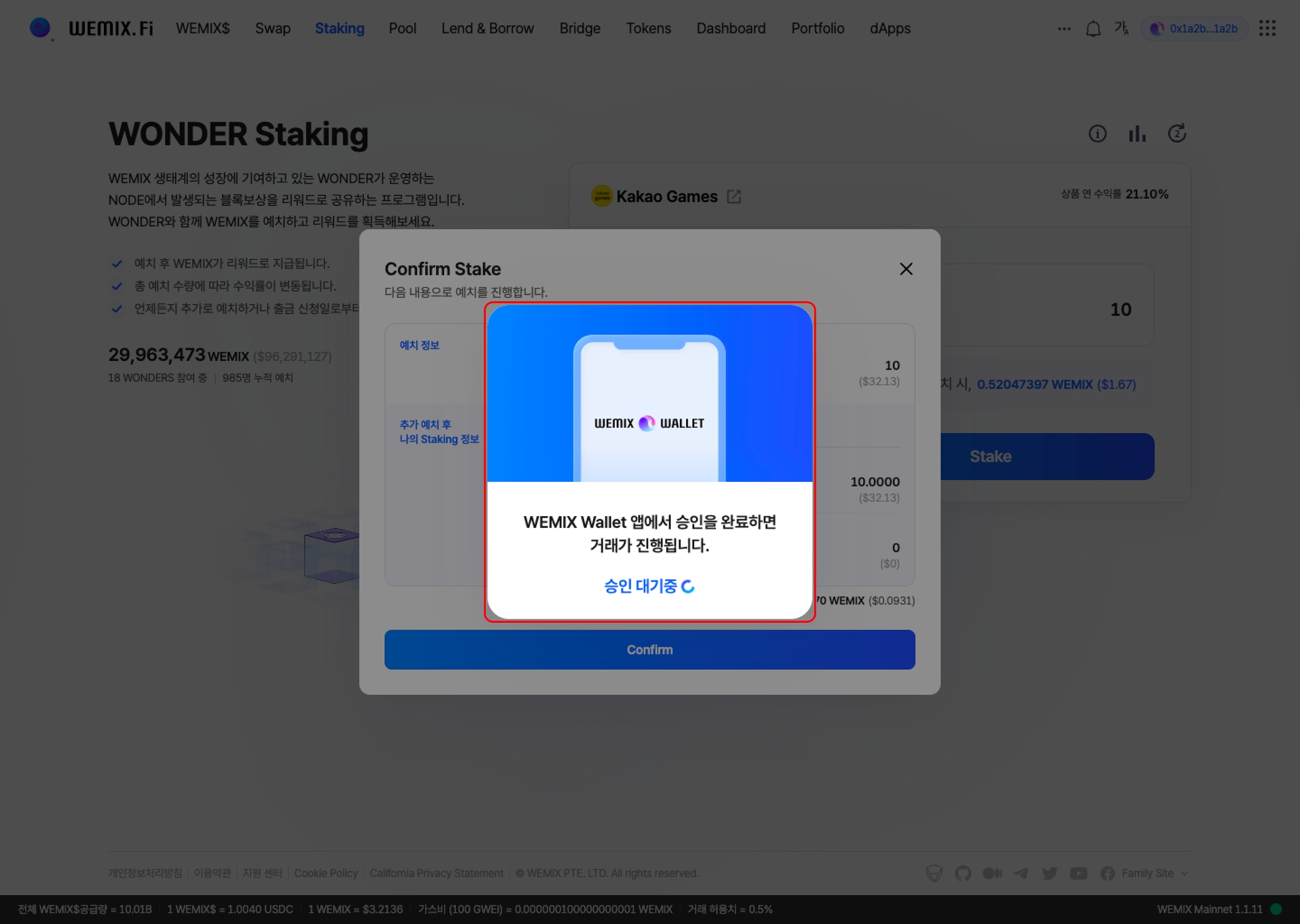Click the spinning approval loading icon
1300x924 pixels.
(x=688, y=587)
